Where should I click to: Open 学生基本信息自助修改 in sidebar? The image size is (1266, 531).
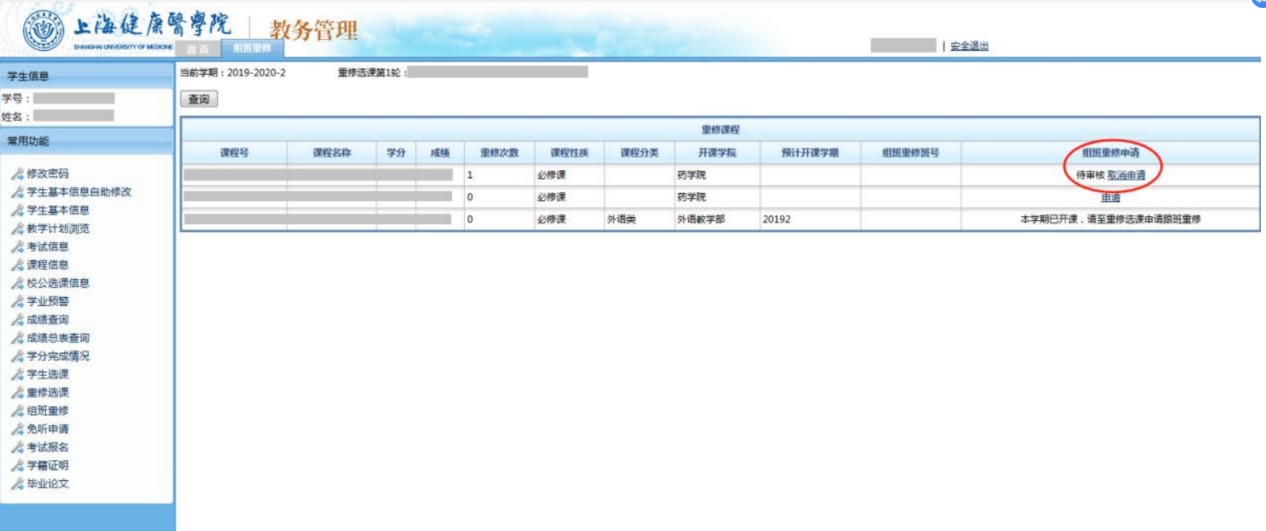79,192
